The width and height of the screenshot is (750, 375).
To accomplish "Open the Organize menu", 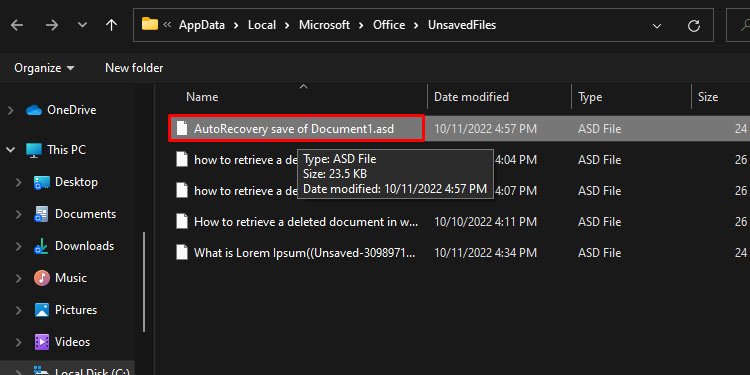I will pyautogui.click(x=44, y=68).
